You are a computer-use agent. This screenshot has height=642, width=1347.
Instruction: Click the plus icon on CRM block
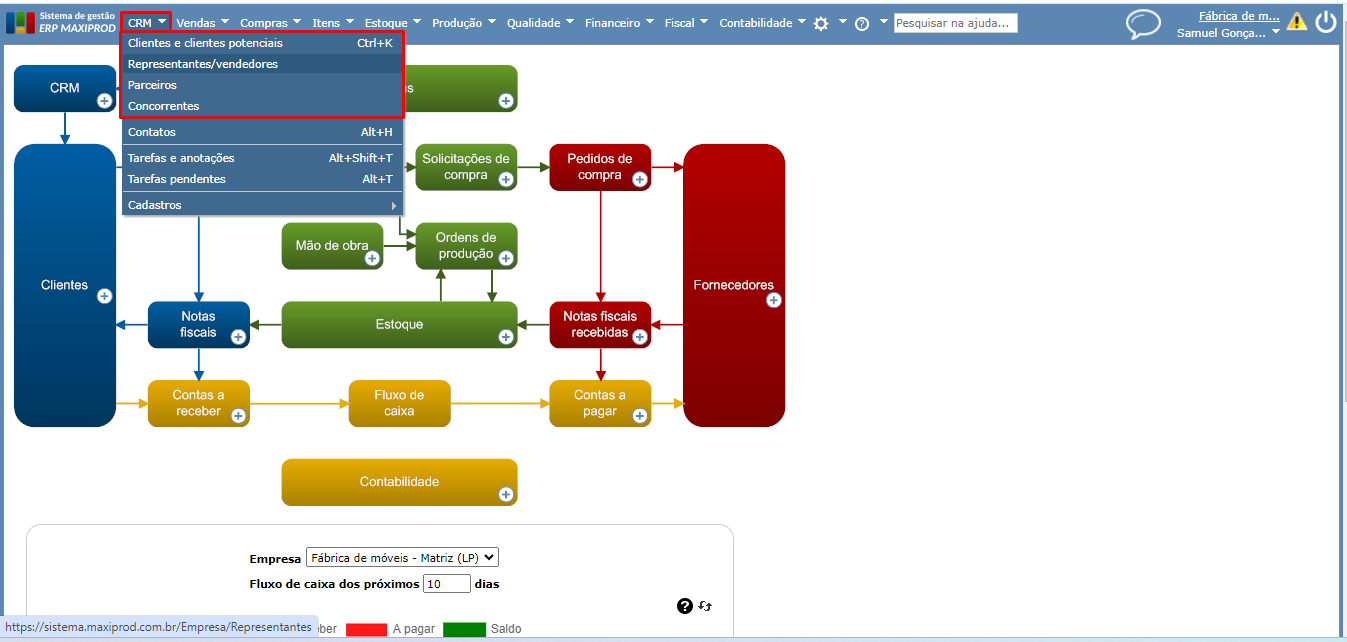pyautogui.click(x=104, y=101)
